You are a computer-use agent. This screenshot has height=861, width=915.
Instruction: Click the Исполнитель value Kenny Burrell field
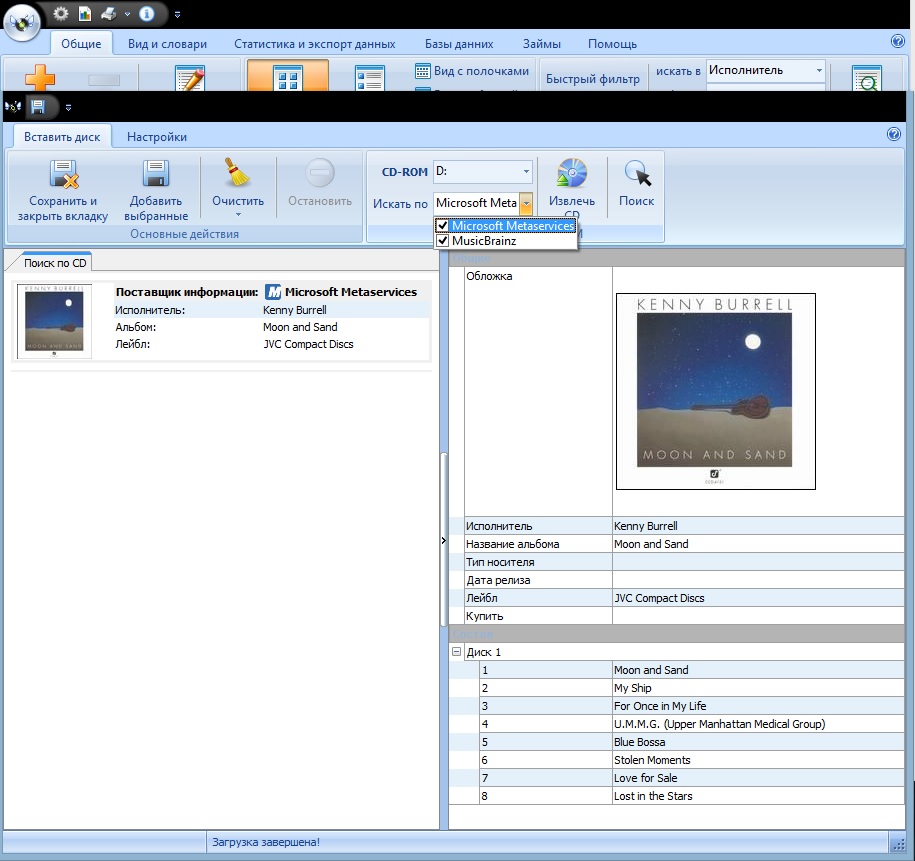pos(758,526)
